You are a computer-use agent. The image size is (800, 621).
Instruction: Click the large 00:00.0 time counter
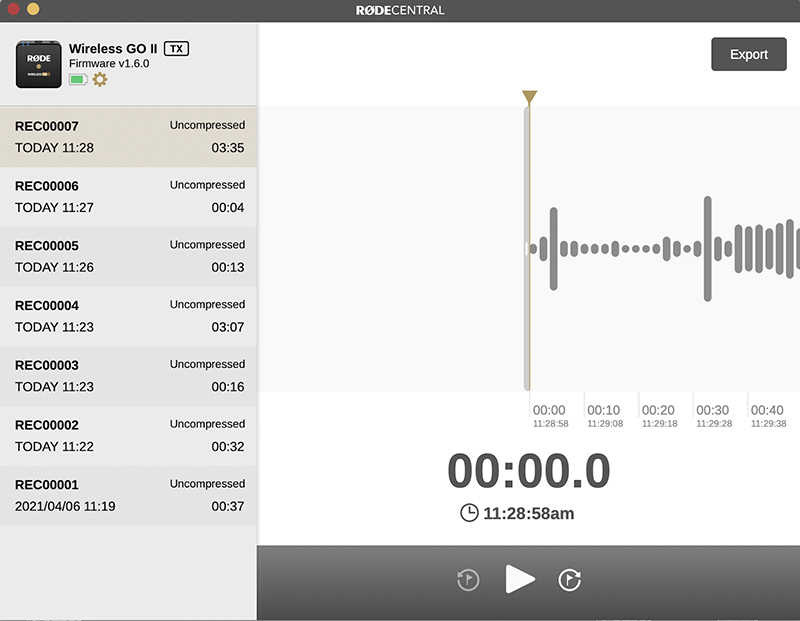point(529,470)
